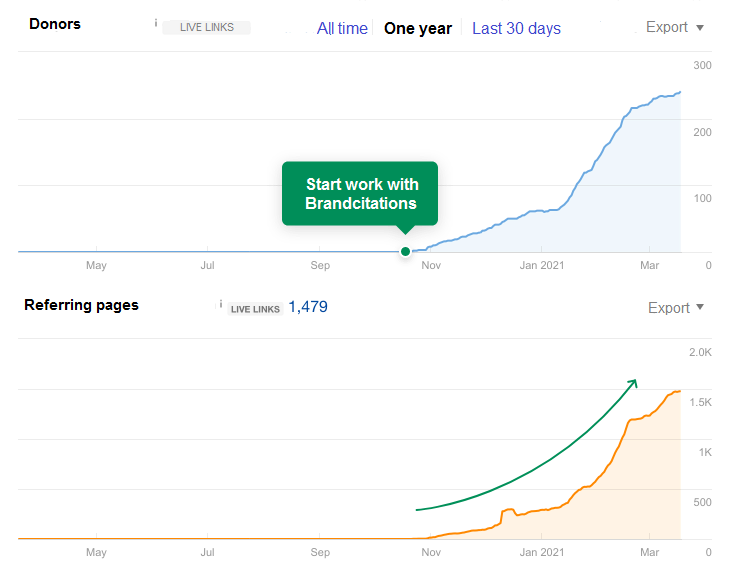This screenshot has width=733, height=572.
Task: Click the green arrowhead on Referring pages chart
Action: (632, 383)
